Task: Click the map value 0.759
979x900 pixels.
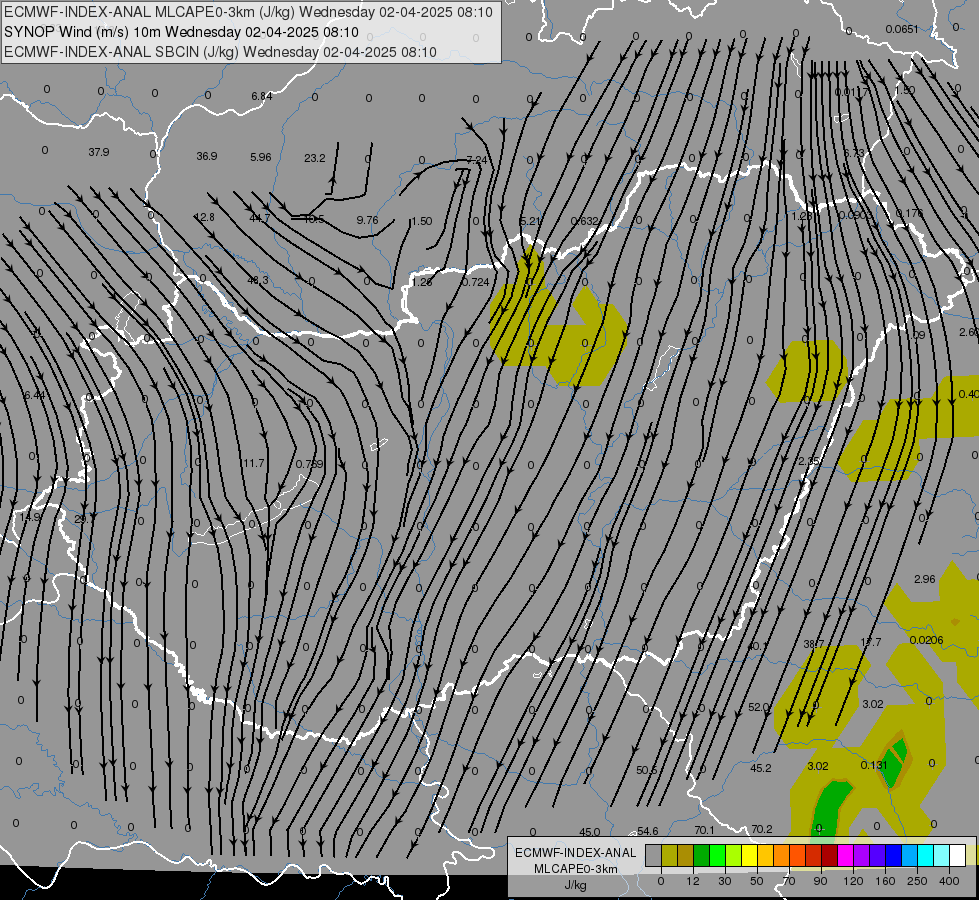Action: coord(310,464)
